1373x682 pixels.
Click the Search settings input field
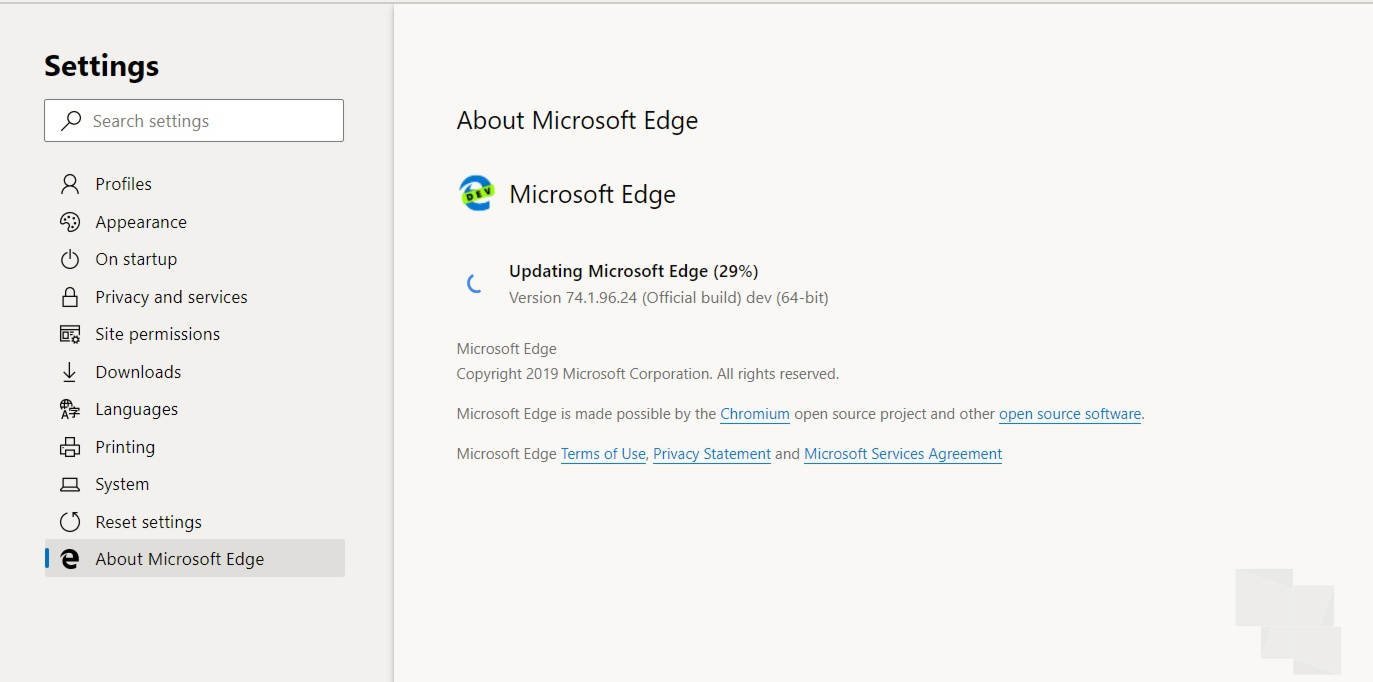tap(193, 120)
